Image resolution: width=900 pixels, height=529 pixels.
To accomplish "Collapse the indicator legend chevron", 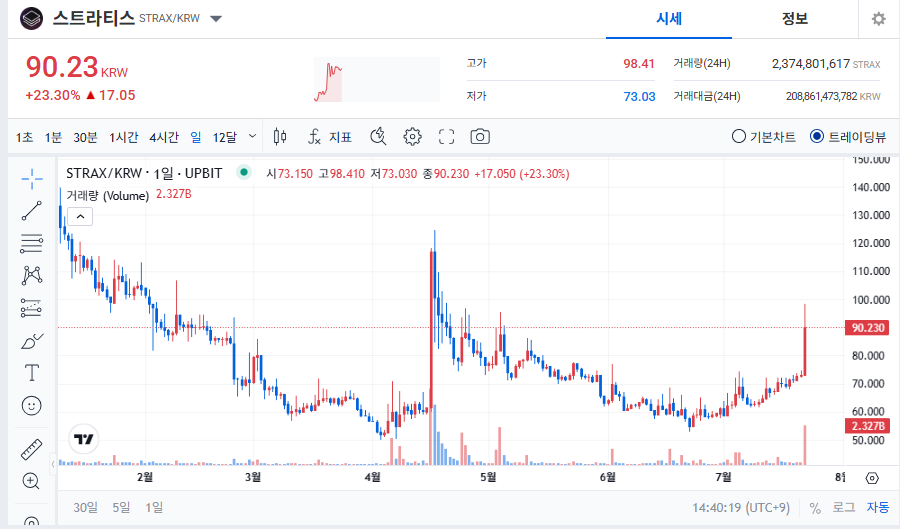I will pos(80,216).
